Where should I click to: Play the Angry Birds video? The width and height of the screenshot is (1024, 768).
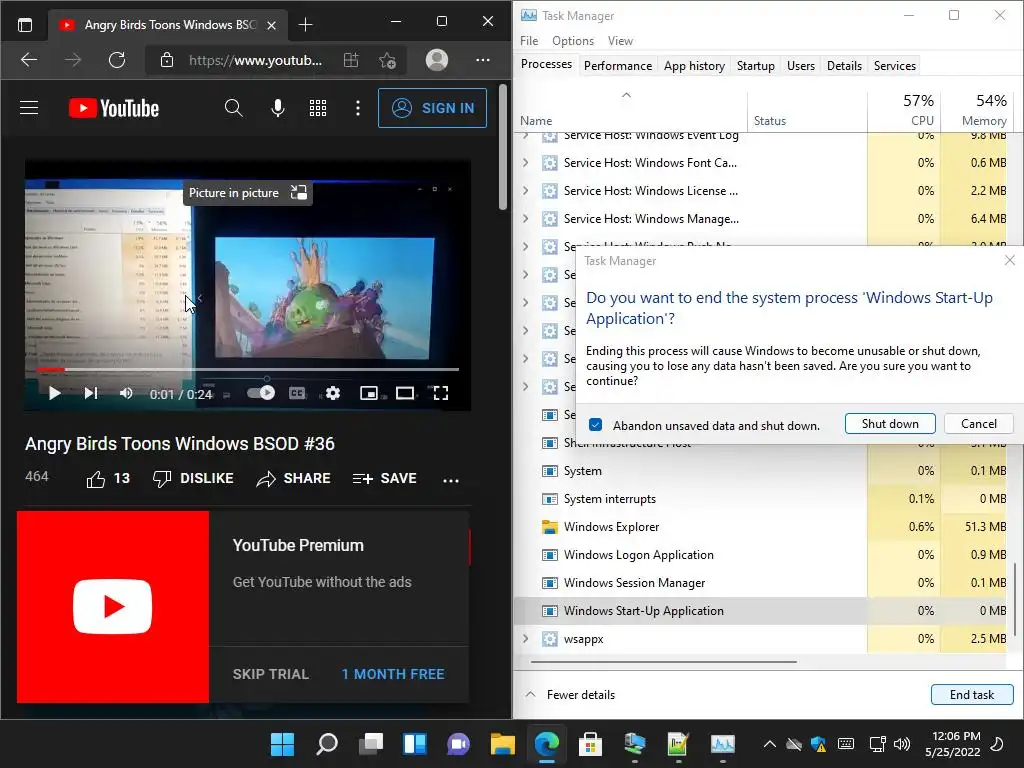(55, 393)
